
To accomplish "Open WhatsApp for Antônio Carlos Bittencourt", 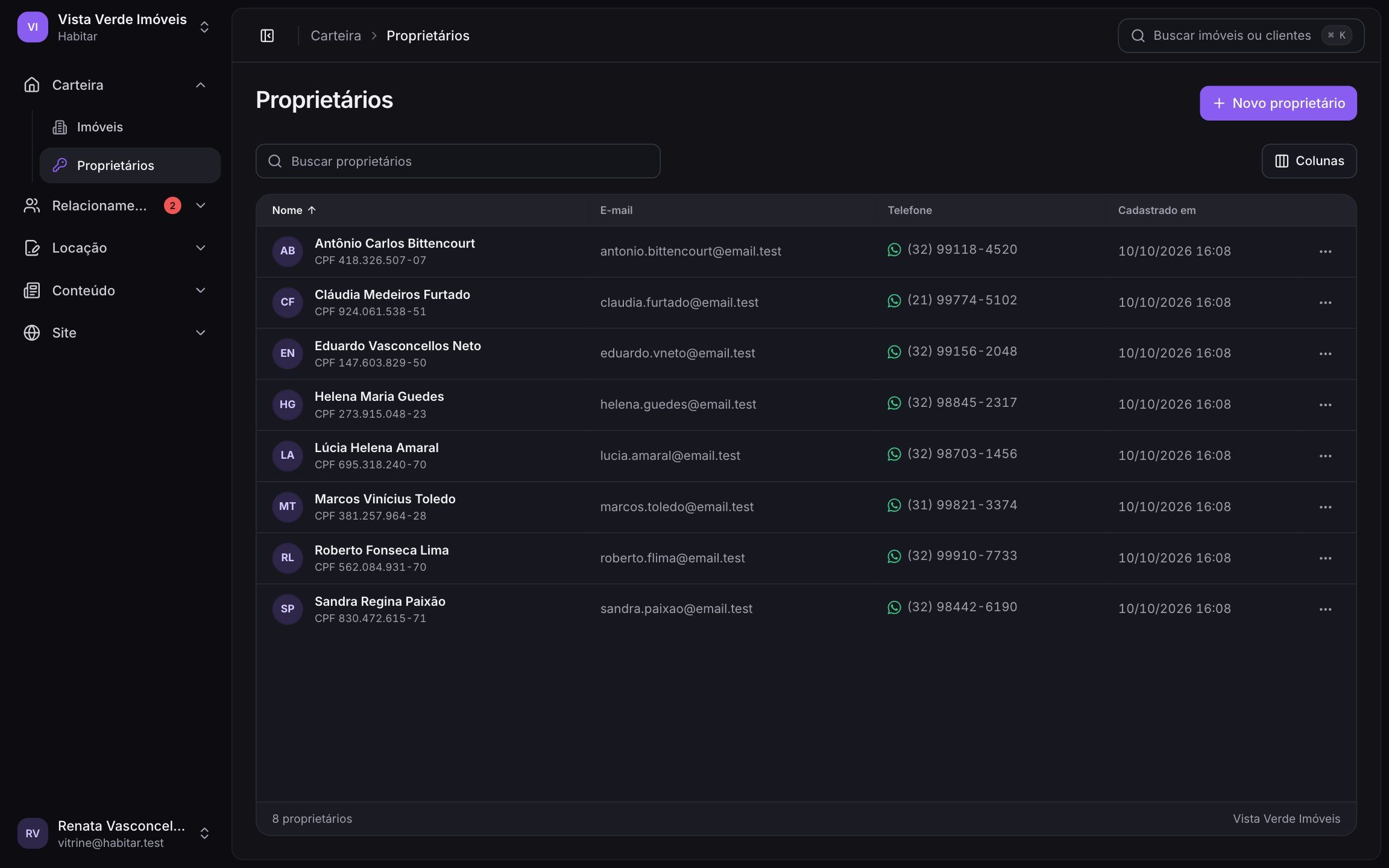I will [x=894, y=250].
